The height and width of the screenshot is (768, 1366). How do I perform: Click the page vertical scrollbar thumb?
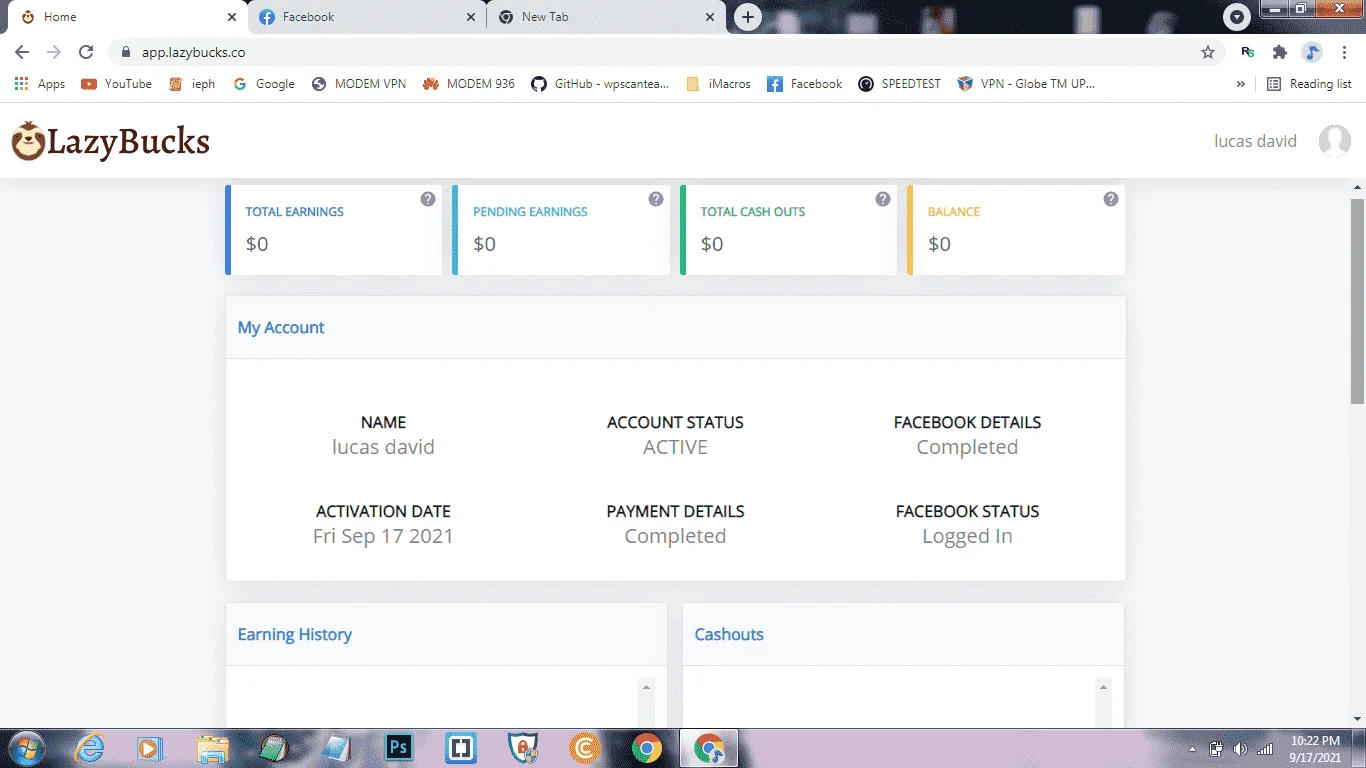point(1357,300)
